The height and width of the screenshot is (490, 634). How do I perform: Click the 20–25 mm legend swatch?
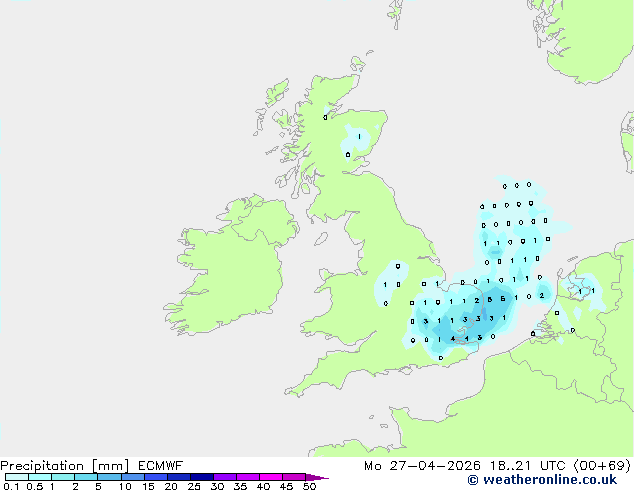[179, 477]
